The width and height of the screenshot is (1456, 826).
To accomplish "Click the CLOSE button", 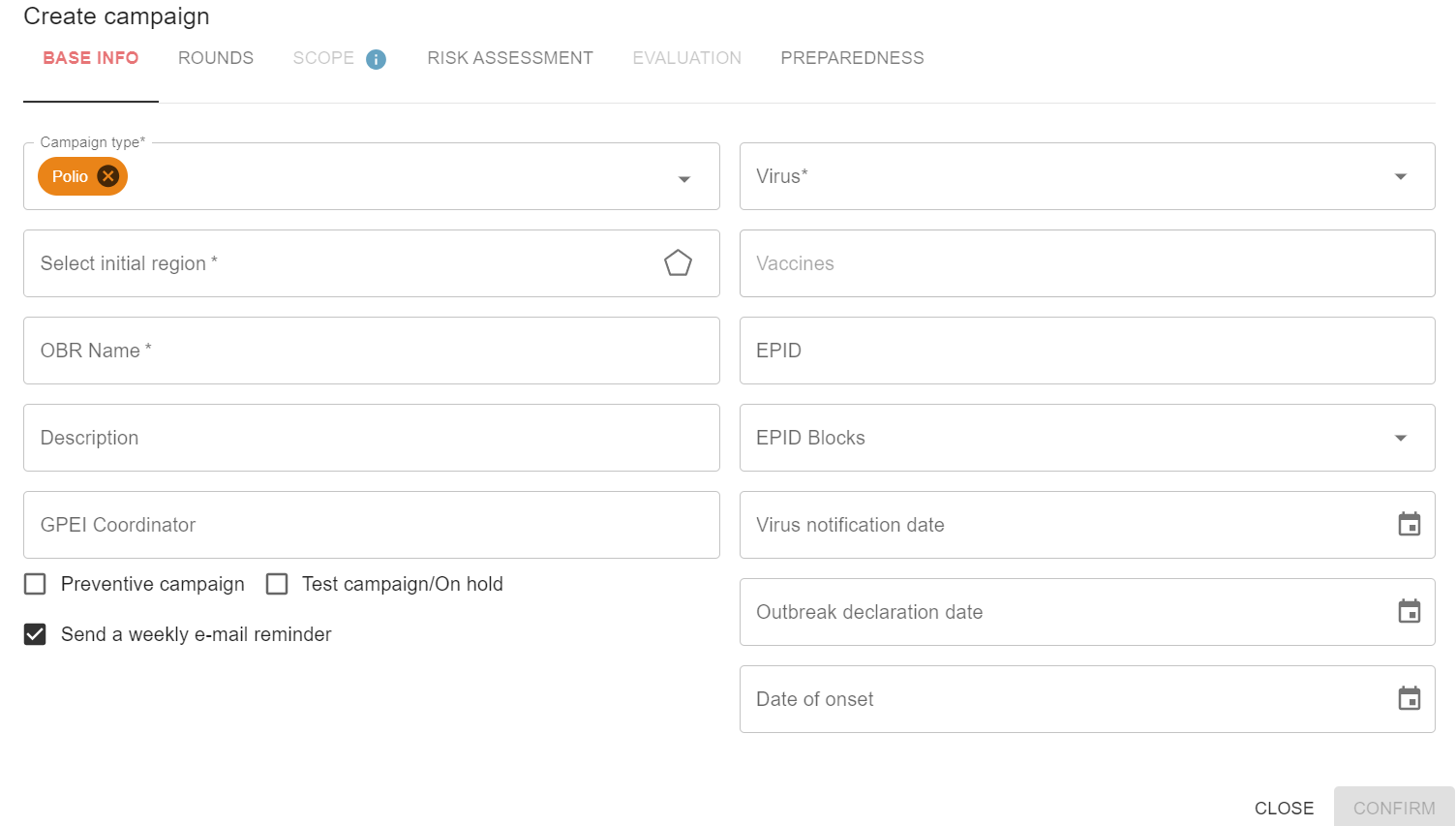I will [x=1284, y=808].
